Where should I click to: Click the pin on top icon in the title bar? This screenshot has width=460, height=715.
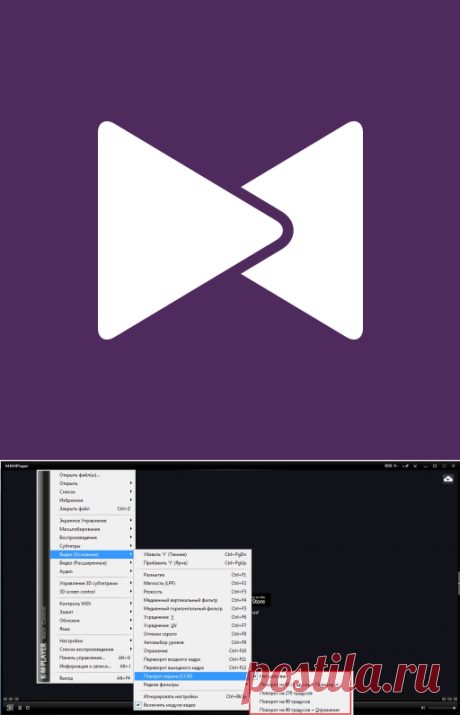405,466
